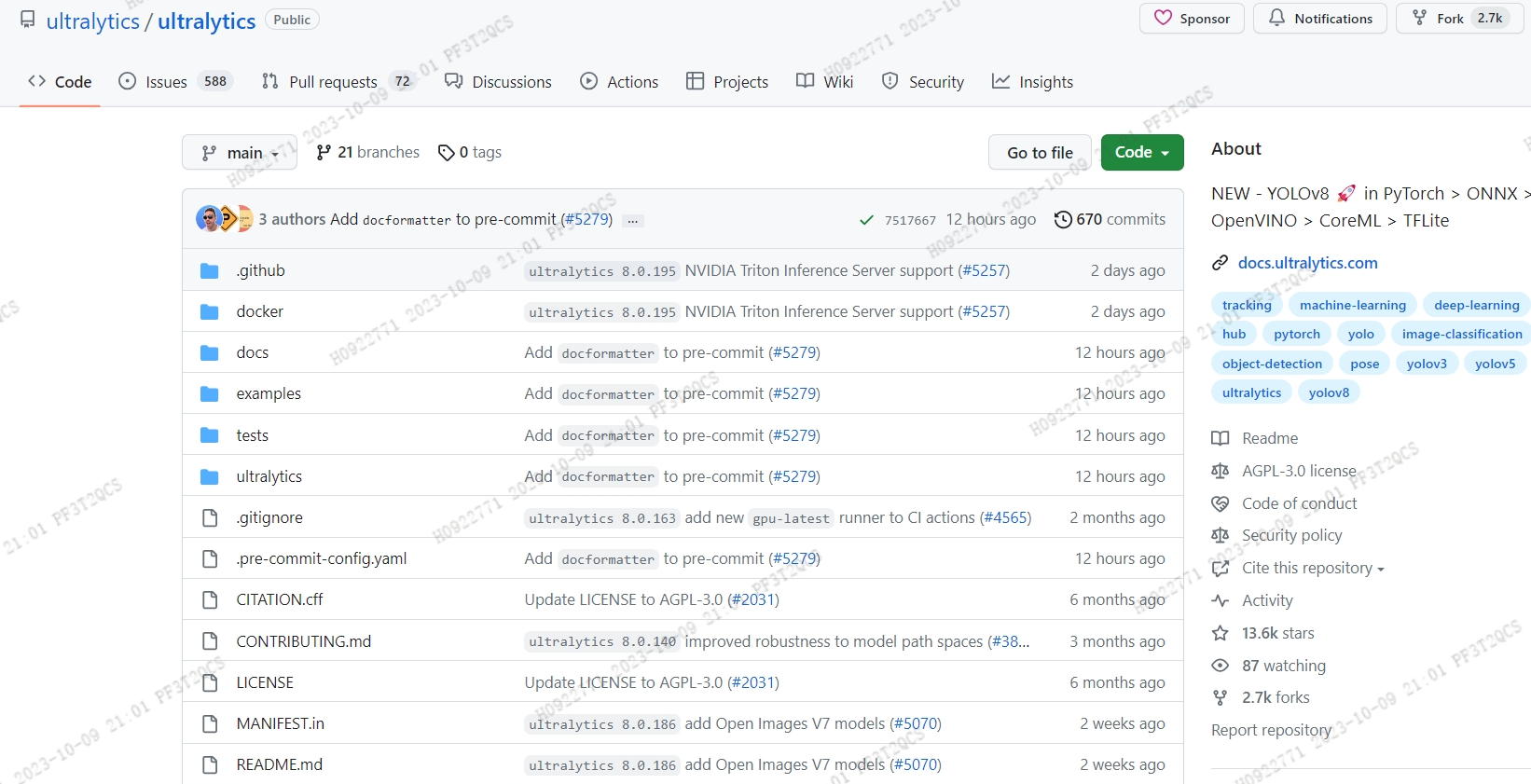The width and height of the screenshot is (1531, 784).
Task: Open the docs folder
Action: pyautogui.click(x=252, y=352)
